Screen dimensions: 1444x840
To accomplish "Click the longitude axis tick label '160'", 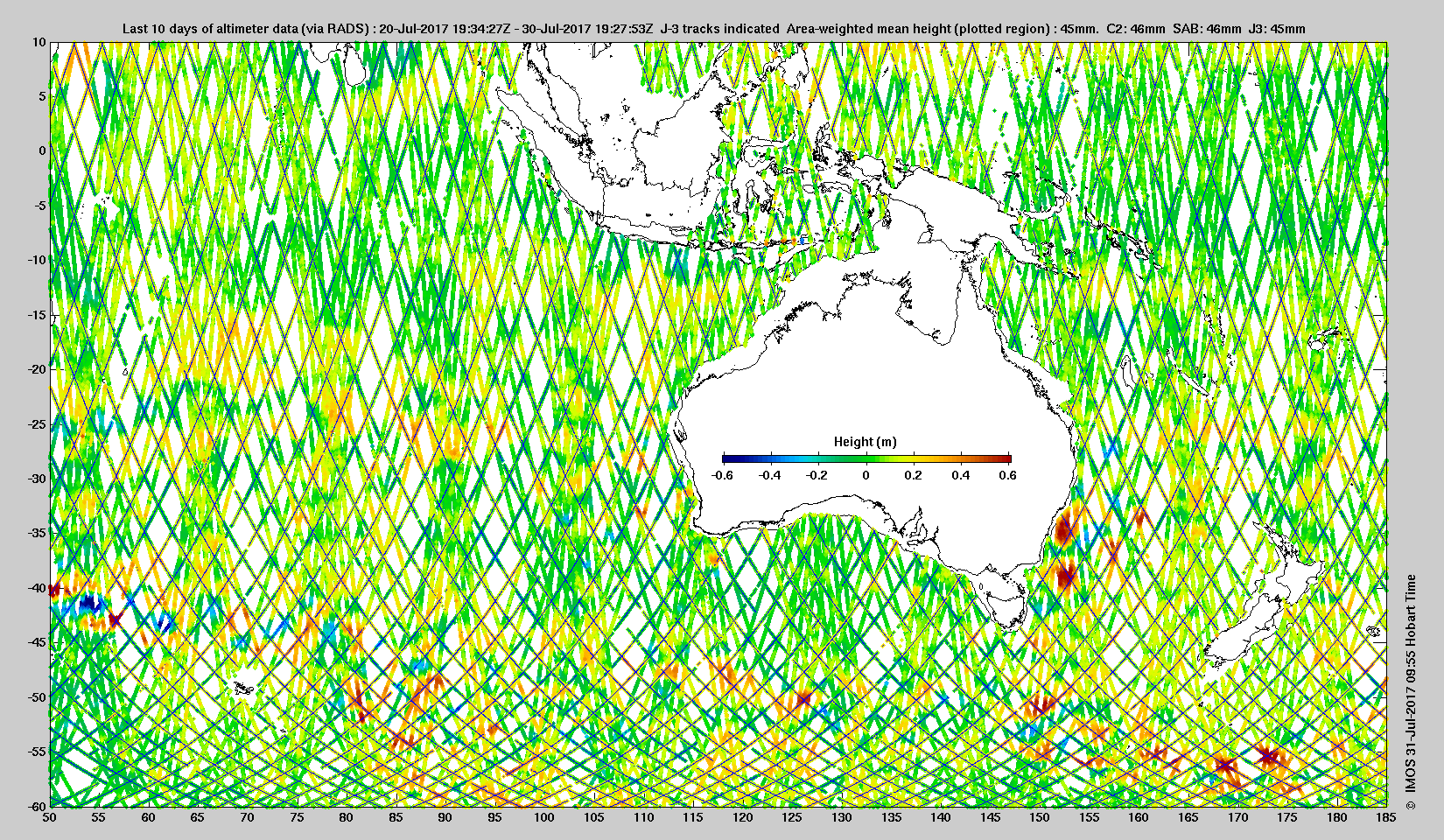I will pos(1139,817).
